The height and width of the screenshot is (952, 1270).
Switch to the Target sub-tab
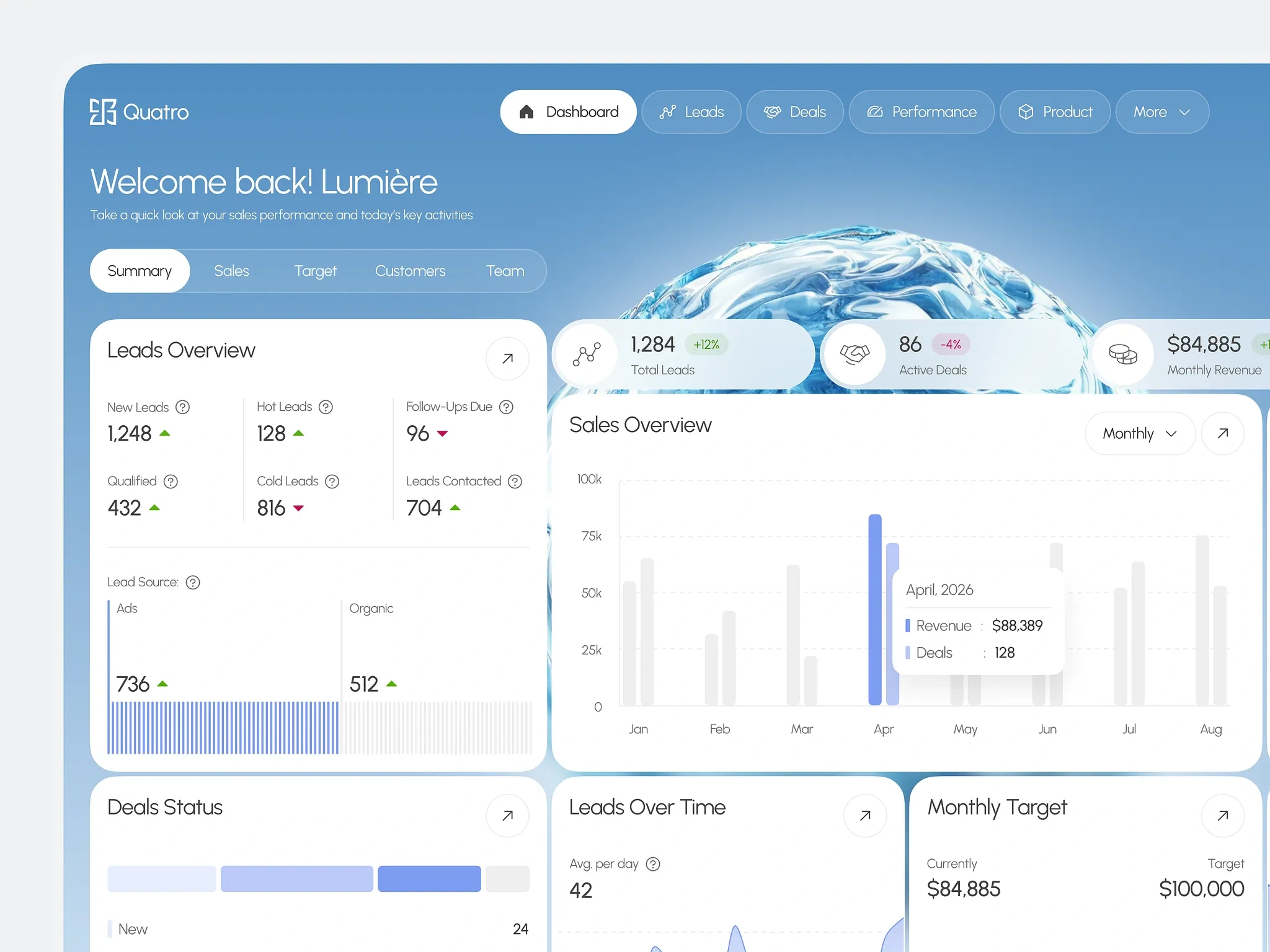click(315, 271)
